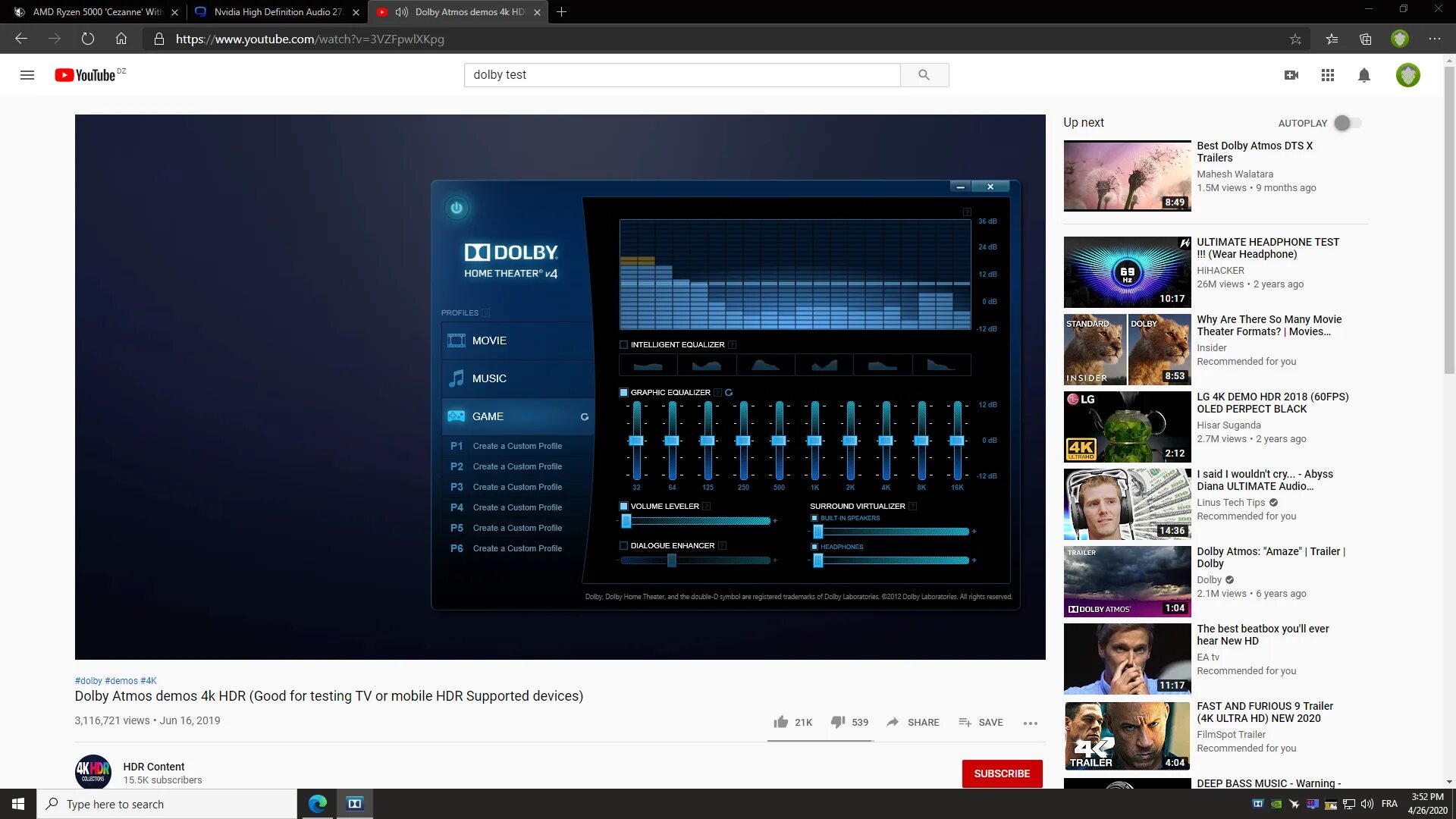Image resolution: width=1456 pixels, height=819 pixels.
Task: Open a new browser tab
Action: [x=561, y=12]
